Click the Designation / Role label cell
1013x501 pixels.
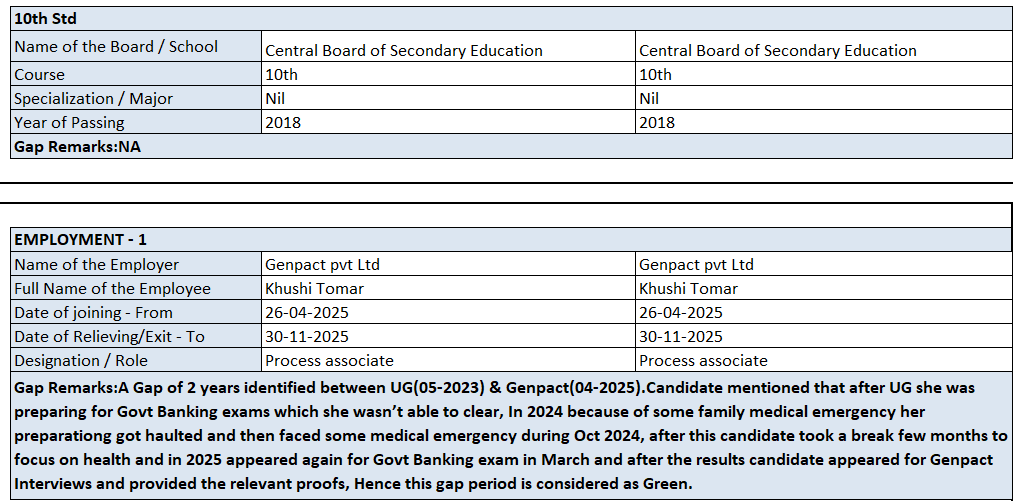click(80, 360)
